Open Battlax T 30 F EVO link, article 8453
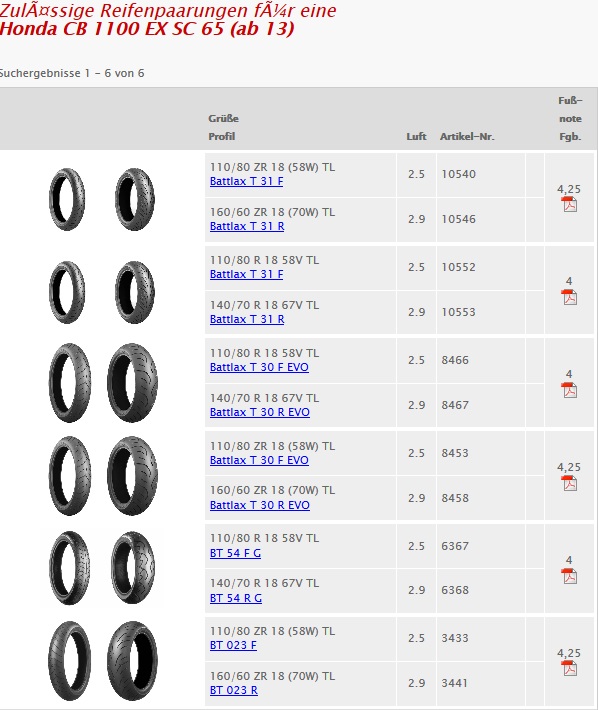The image size is (598, 710). 259,460
